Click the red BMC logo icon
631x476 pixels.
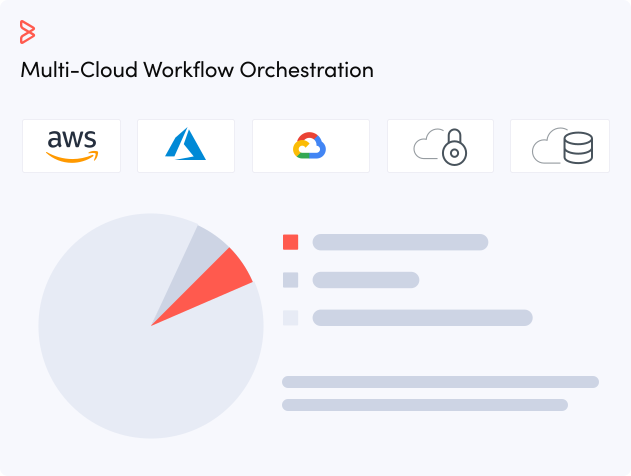27,32
